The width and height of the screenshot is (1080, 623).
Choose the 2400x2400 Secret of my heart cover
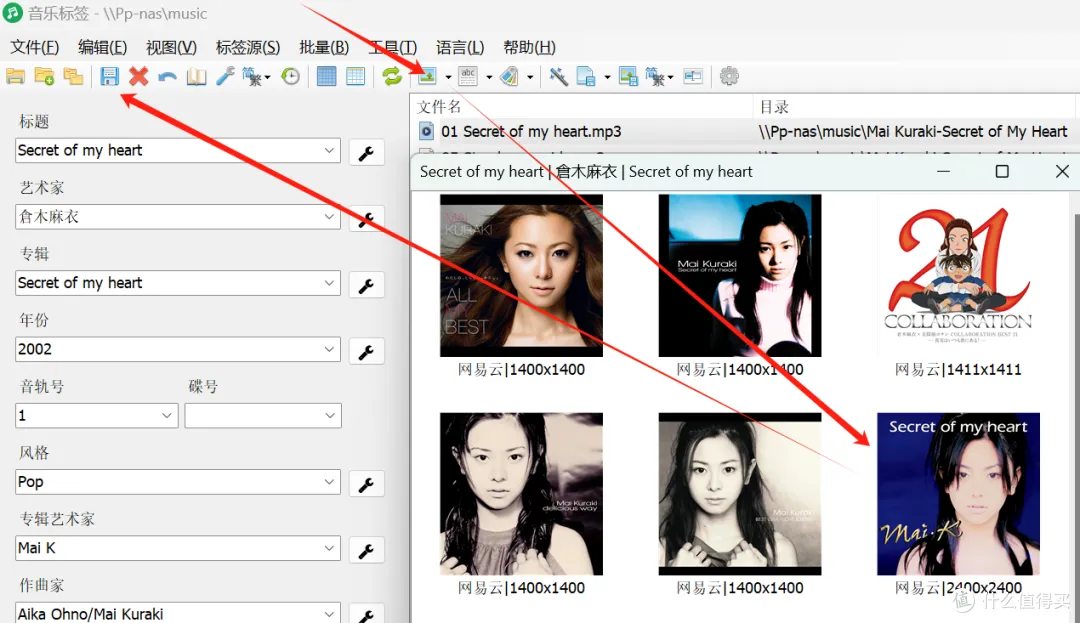tap(958, 494)
